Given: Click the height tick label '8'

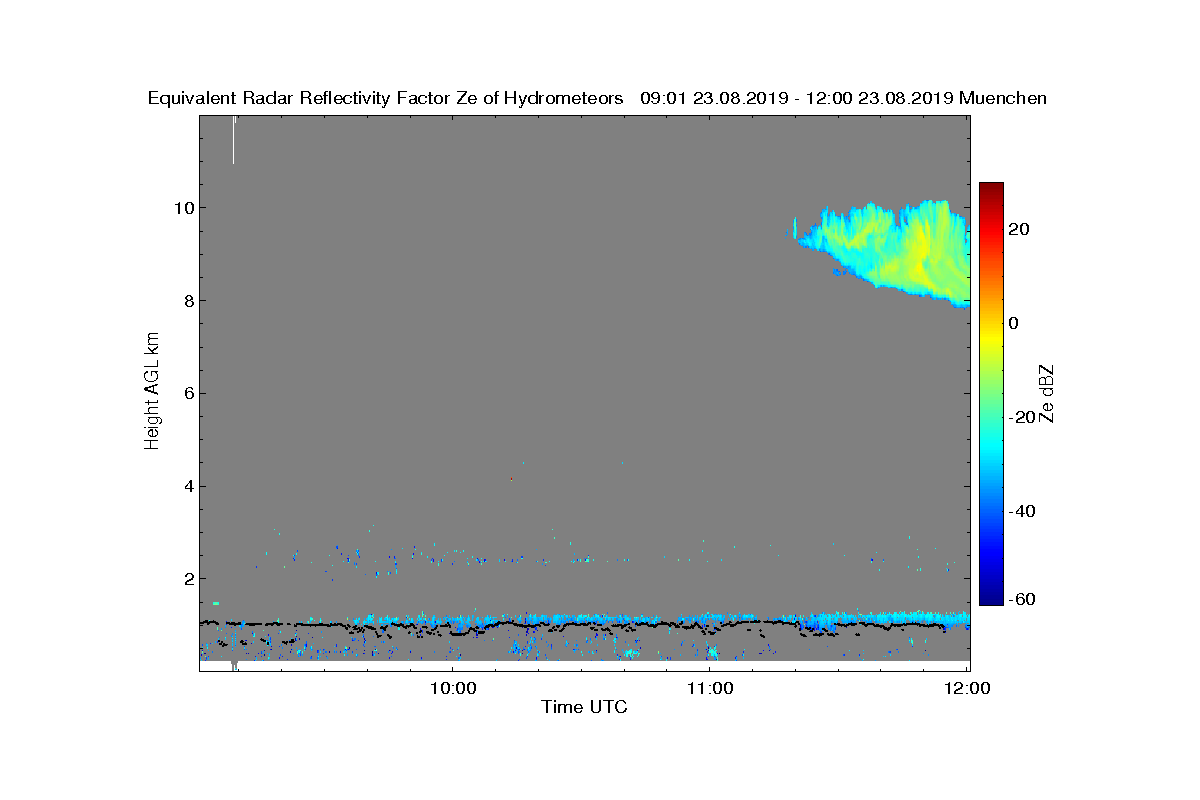Looking at the screenshot, I should pos(188,301).
